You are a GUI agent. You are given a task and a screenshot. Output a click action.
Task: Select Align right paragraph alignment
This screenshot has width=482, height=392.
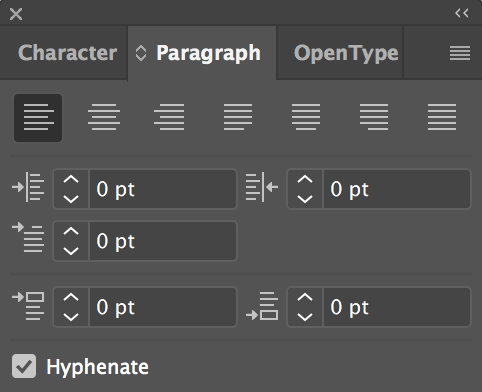[169, 117]
